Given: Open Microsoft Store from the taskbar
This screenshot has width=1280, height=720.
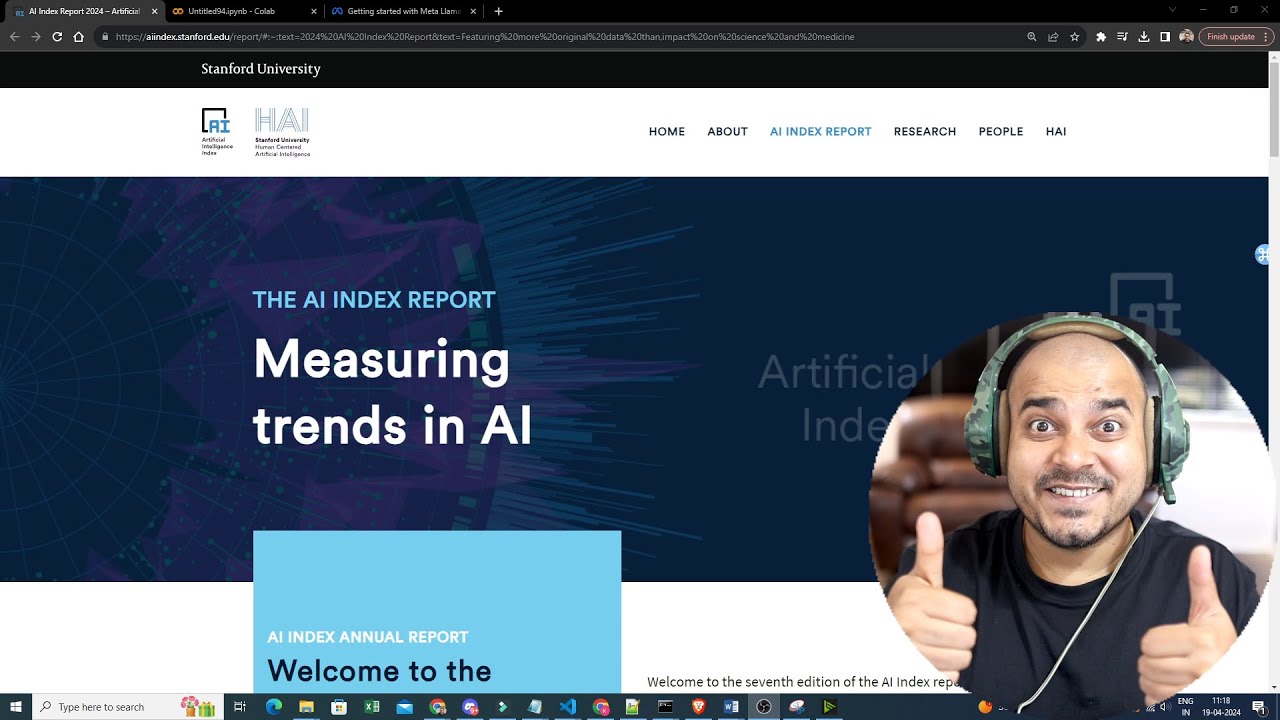Looking at the screenshot, I should [x=339, y=707].
